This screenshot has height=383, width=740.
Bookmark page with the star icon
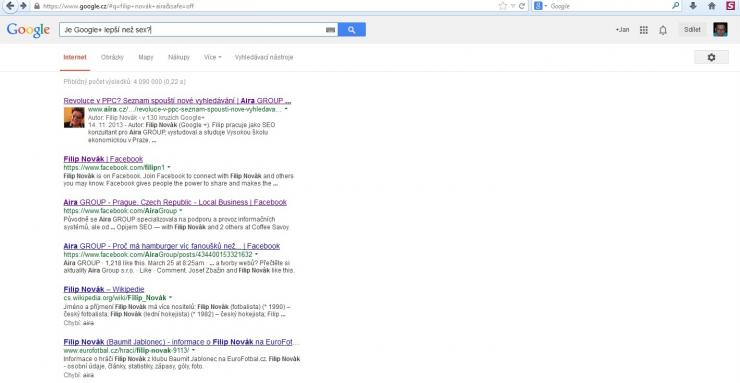503,6
